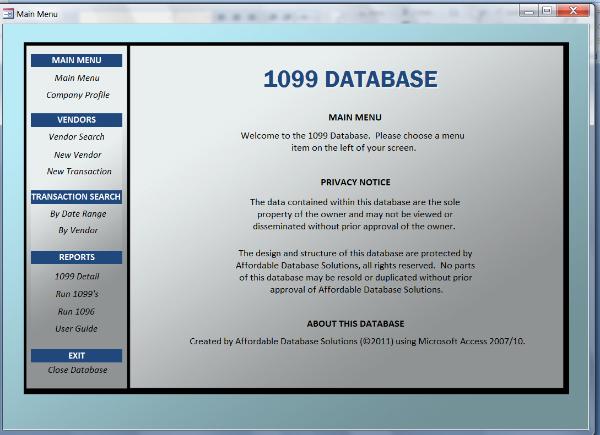Open the User Guide
This screenshot has width=600, height=435.
pyautogui.click(x=77, y=329)
